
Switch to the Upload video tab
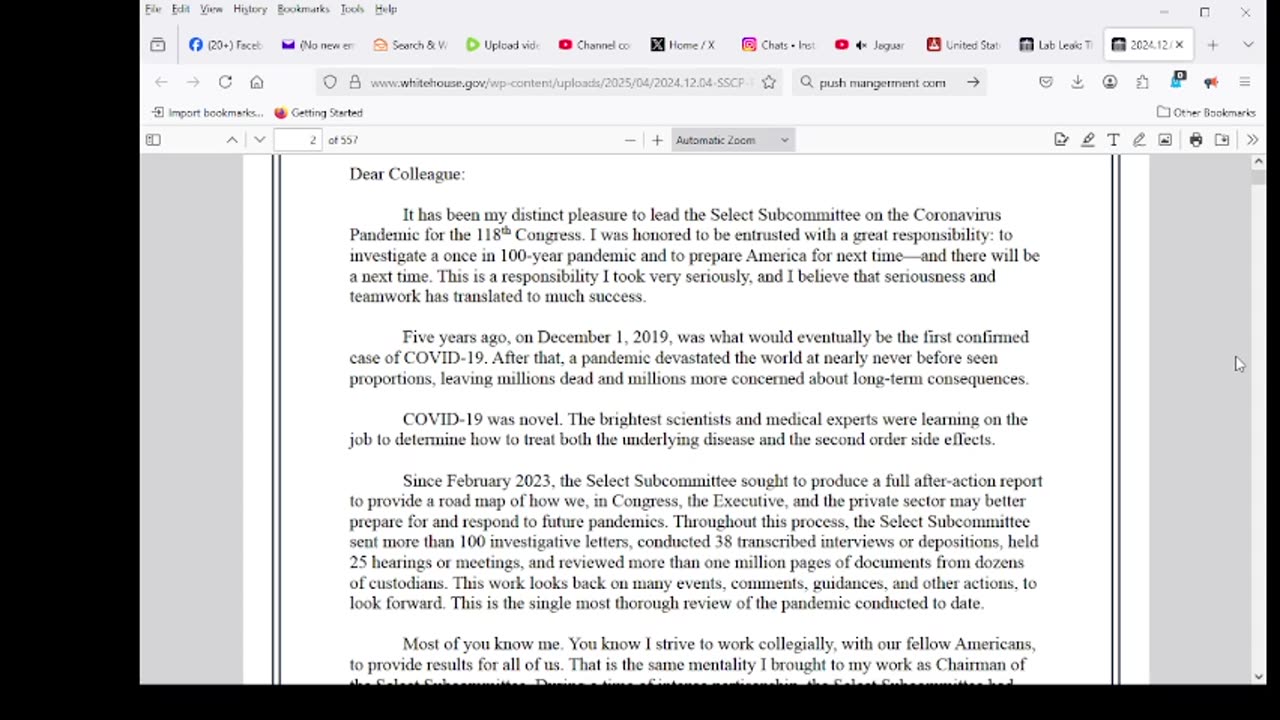502,45
